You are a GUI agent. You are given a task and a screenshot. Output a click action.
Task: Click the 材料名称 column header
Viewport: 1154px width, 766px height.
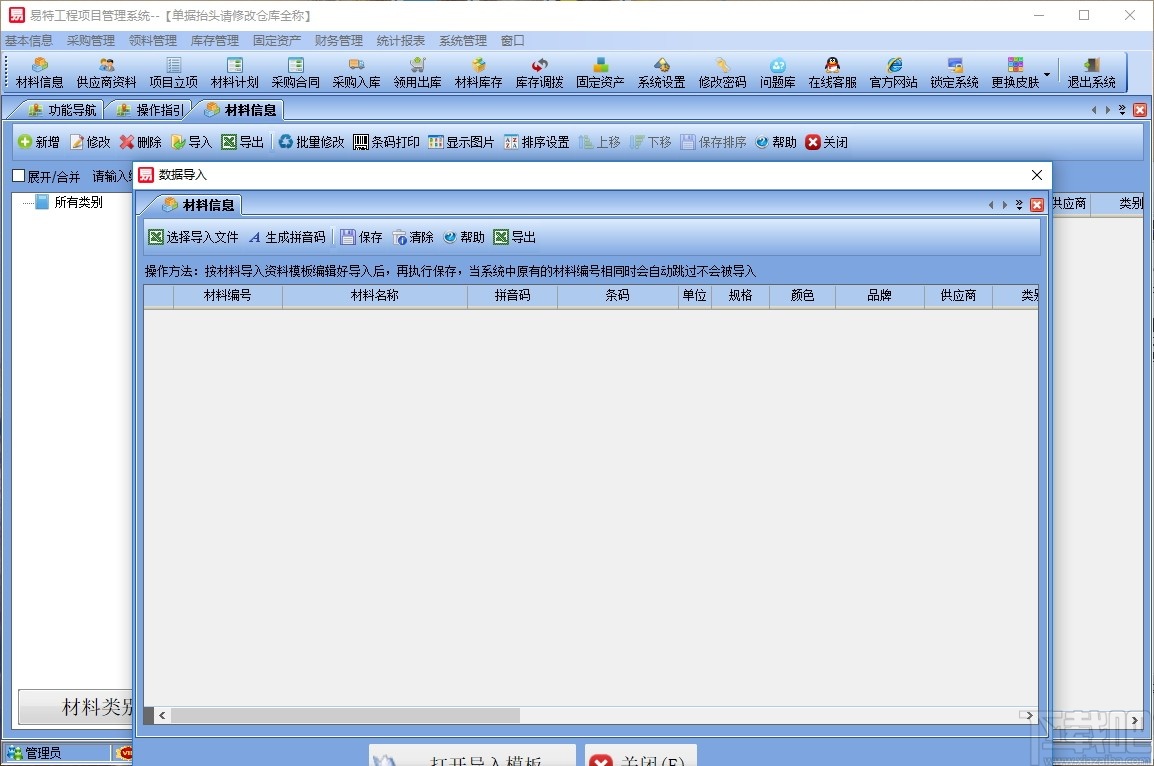[375, 295]
